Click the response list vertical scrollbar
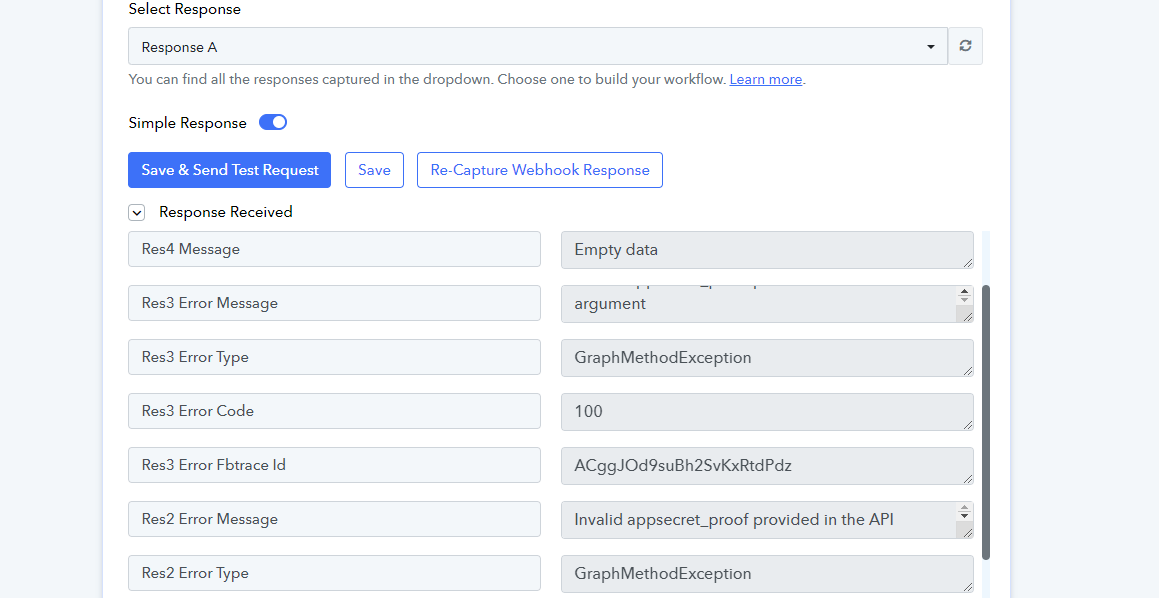The image size is (1159, 598). click(x=986, y=422)
